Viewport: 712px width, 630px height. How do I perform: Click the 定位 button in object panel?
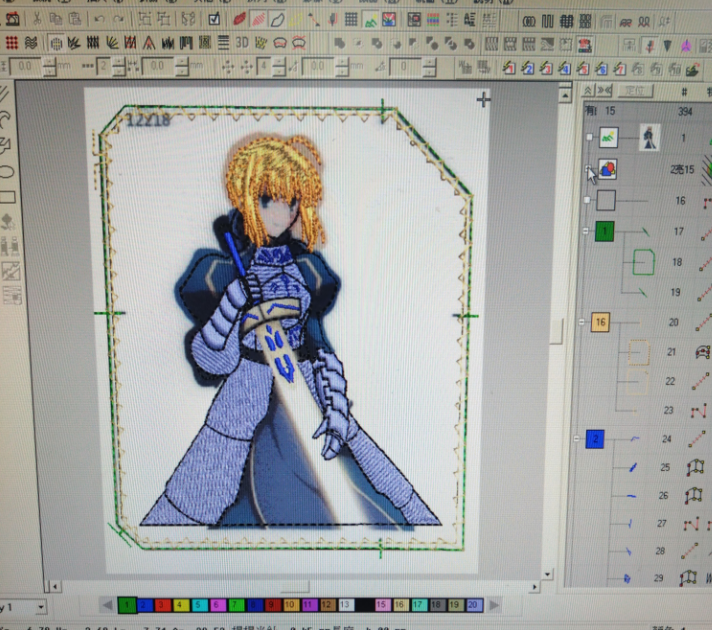pos(634,90)
